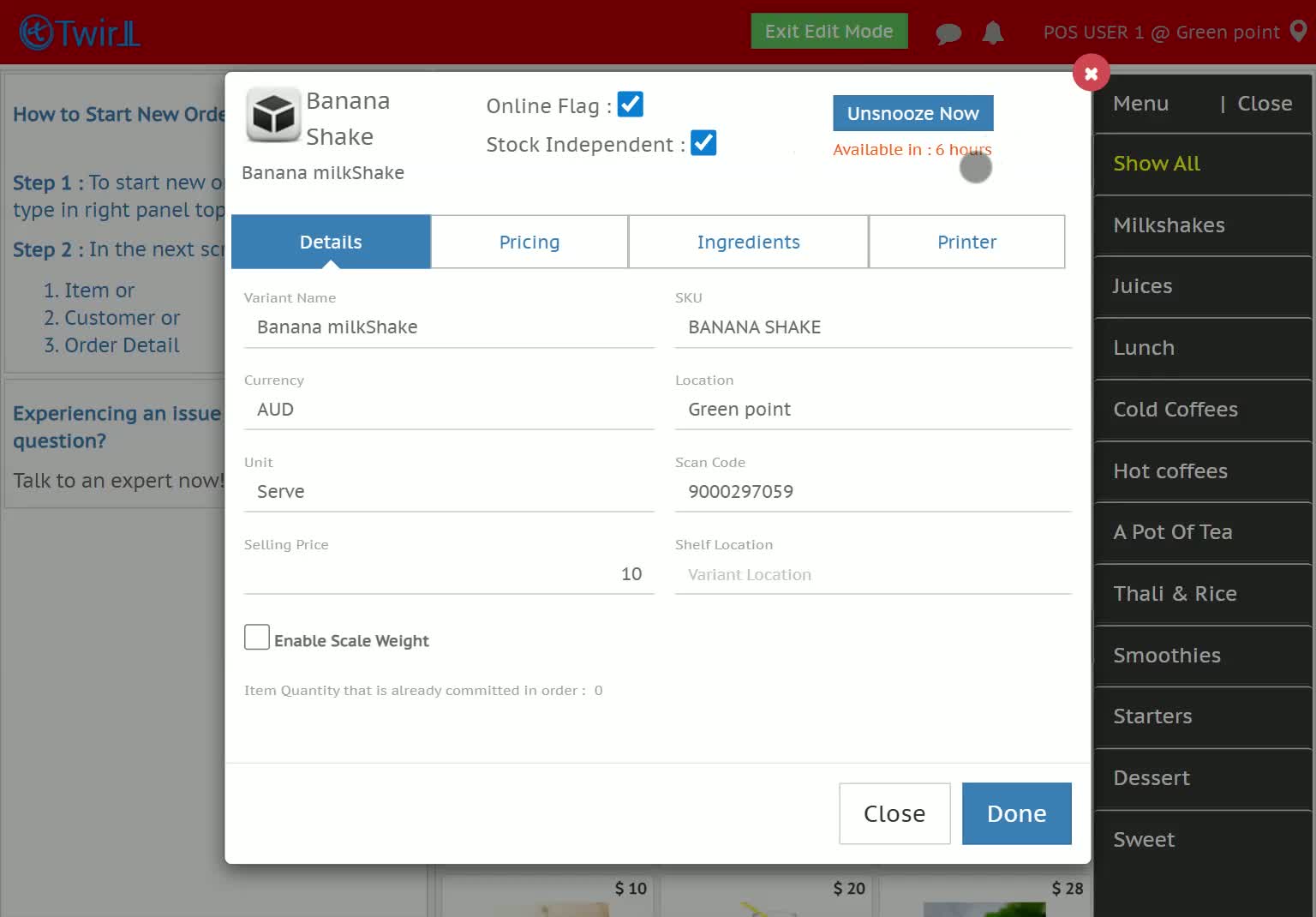Select Sweet category
Screen dimensions: 1316x917
(x=1203, y=840)
